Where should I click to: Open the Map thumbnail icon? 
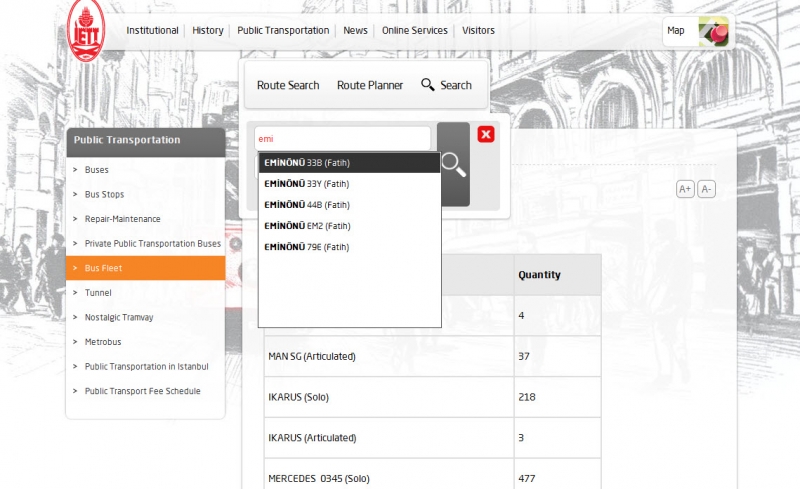713,31
